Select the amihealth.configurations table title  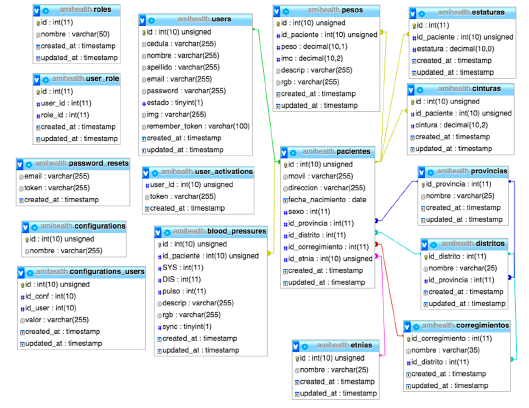[83, 226]
